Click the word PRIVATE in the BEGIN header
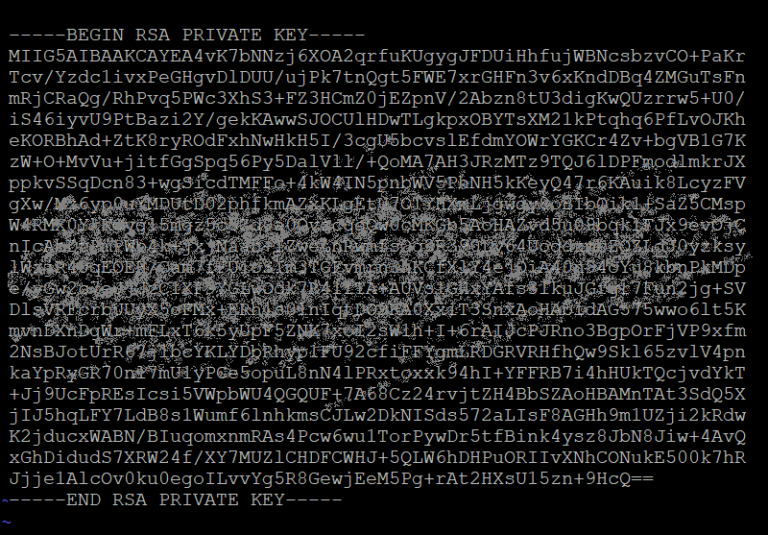This screenshot has width=768, height=535. (222, 35)
